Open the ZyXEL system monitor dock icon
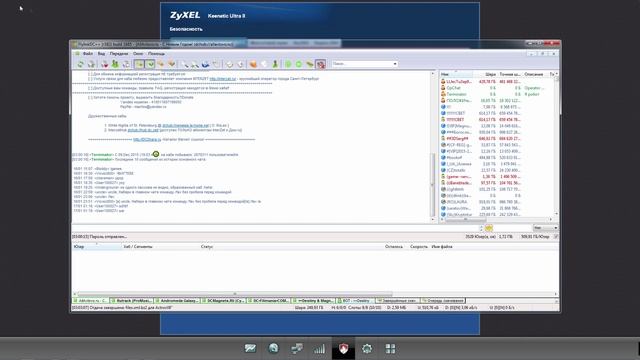 pos(250,348)
